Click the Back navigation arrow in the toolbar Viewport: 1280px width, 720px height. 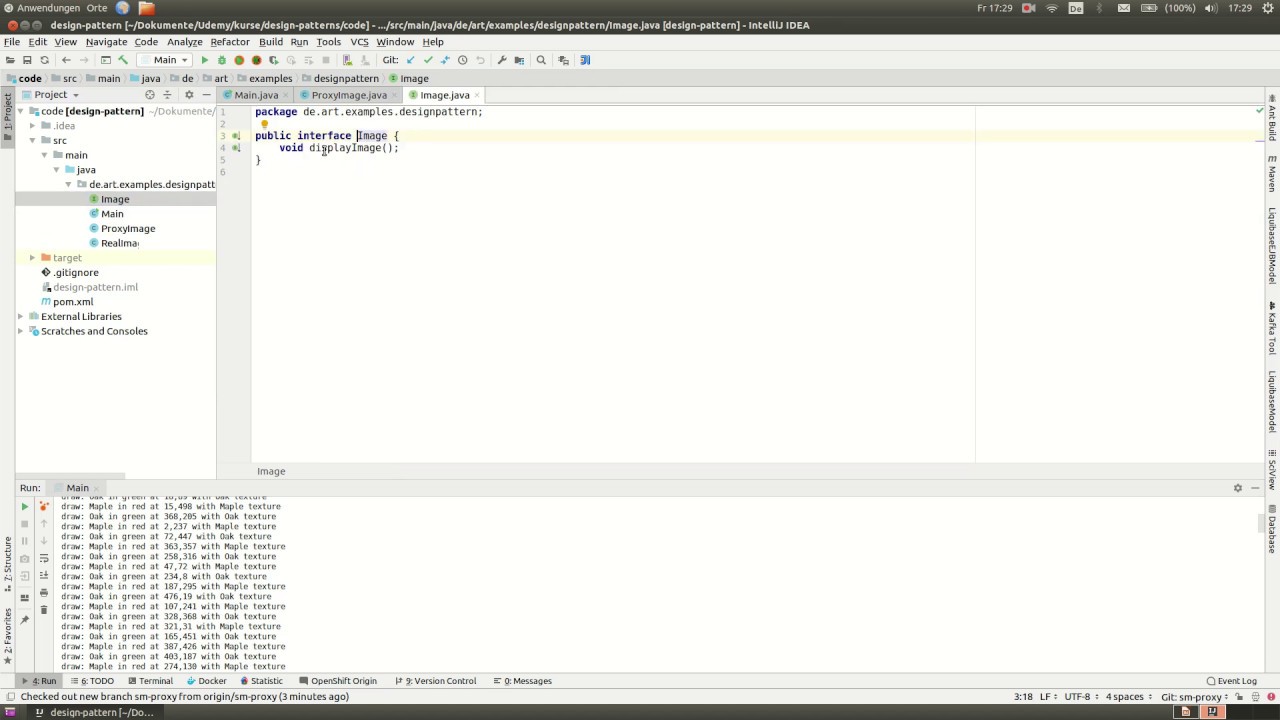66,60
